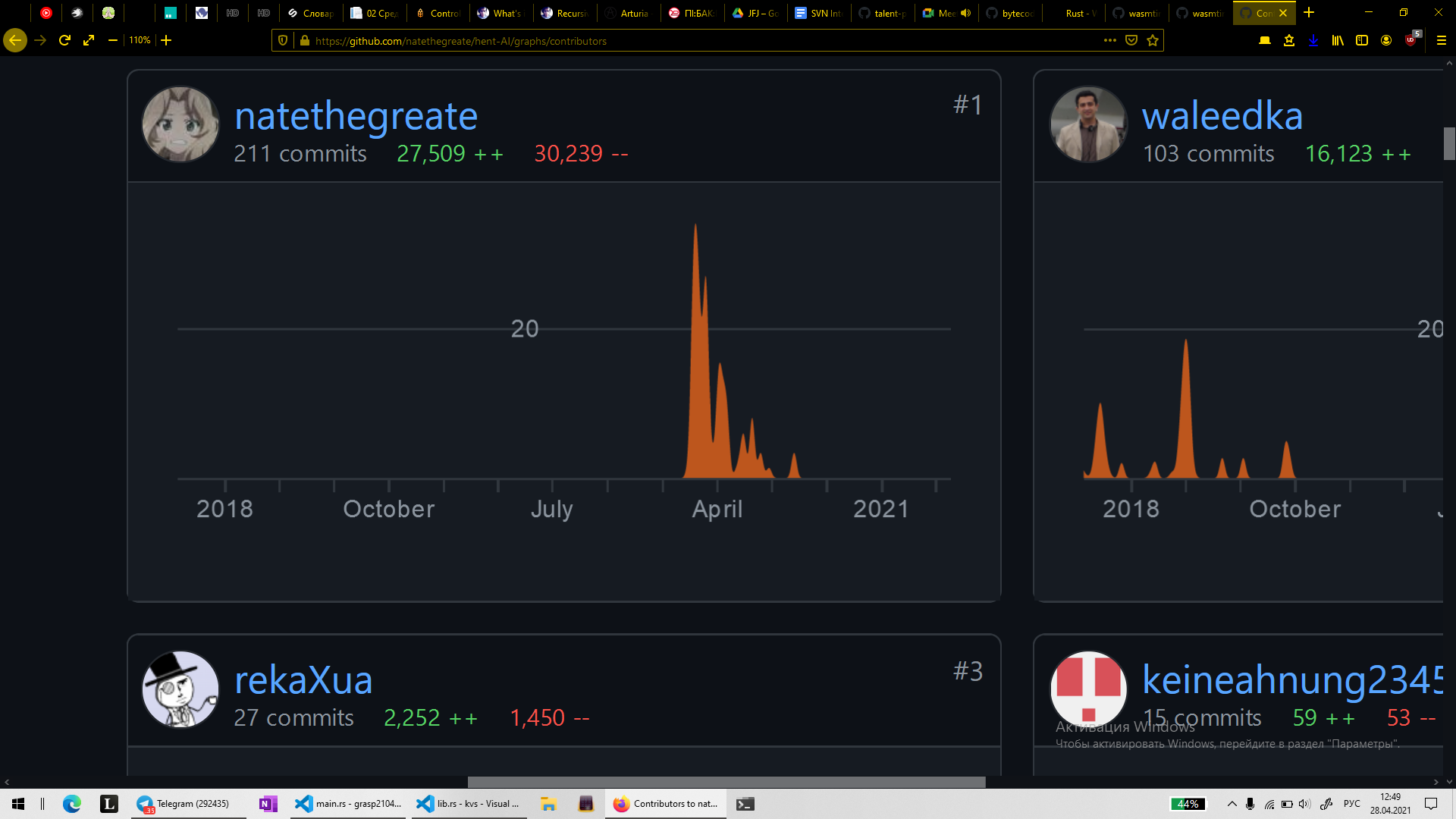Click the vertical scrollbar thumb
Image resolution: width=1456 pixels, height=819 pixels.
tap(1449, 143)
